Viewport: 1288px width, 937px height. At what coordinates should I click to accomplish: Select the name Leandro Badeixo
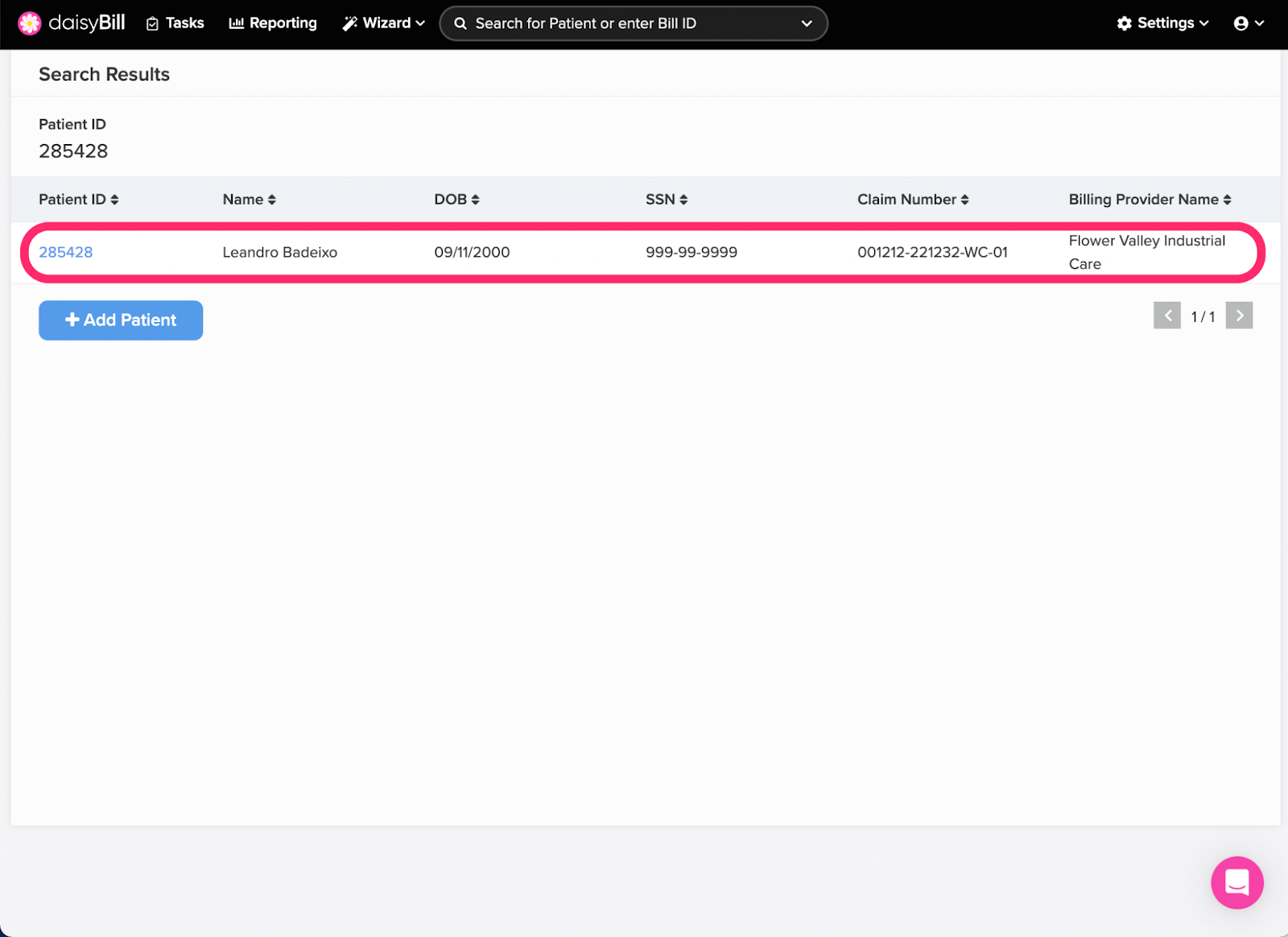280,252
